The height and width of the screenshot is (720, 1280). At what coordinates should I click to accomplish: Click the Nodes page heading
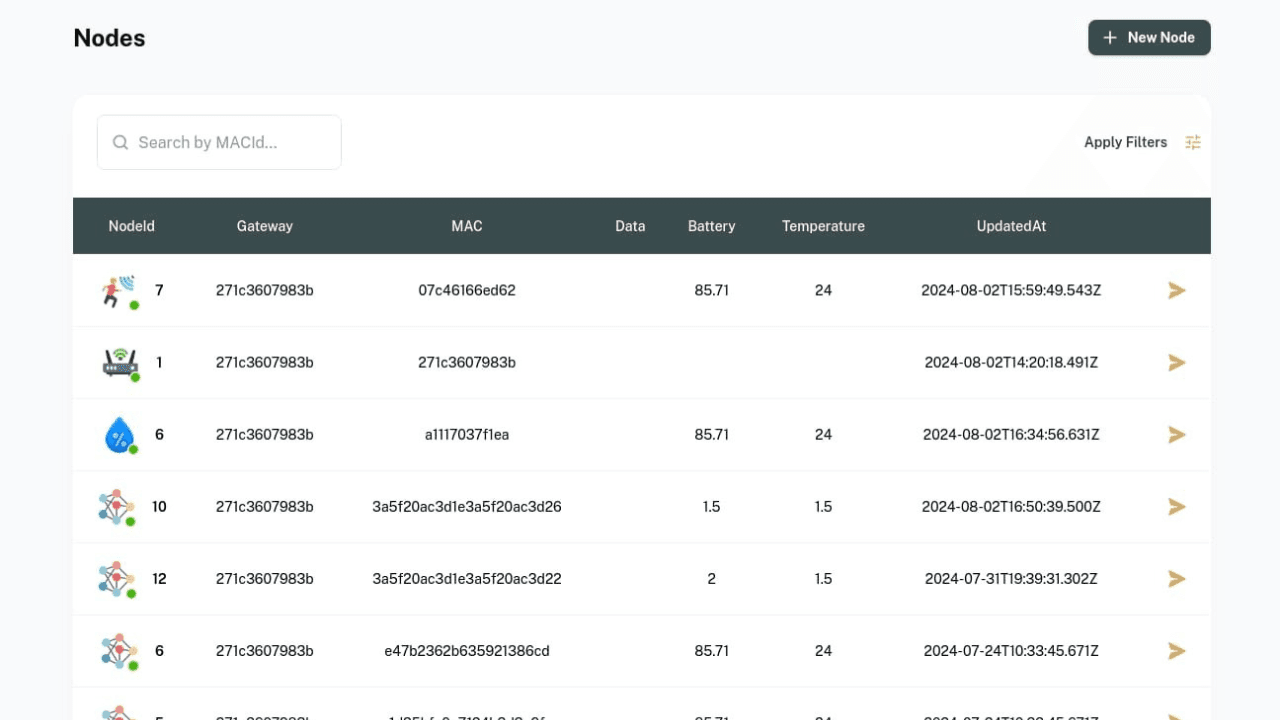point(110,38)
